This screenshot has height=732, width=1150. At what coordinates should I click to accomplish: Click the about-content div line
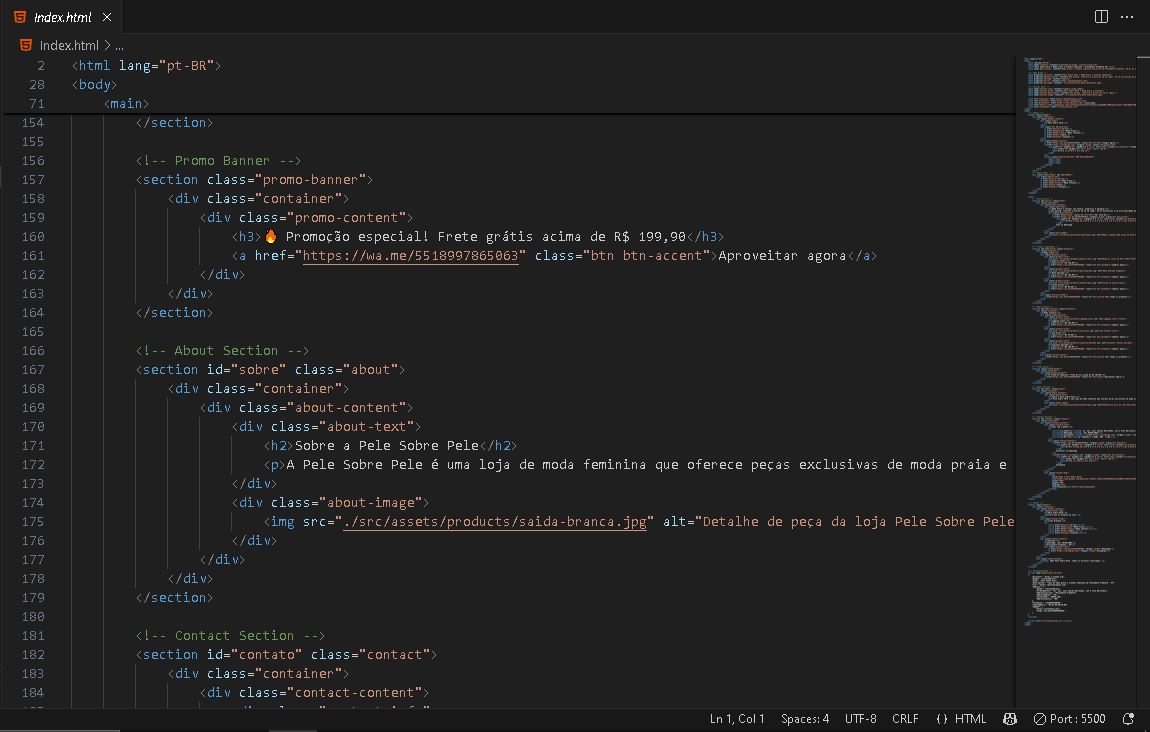[306, 408]
